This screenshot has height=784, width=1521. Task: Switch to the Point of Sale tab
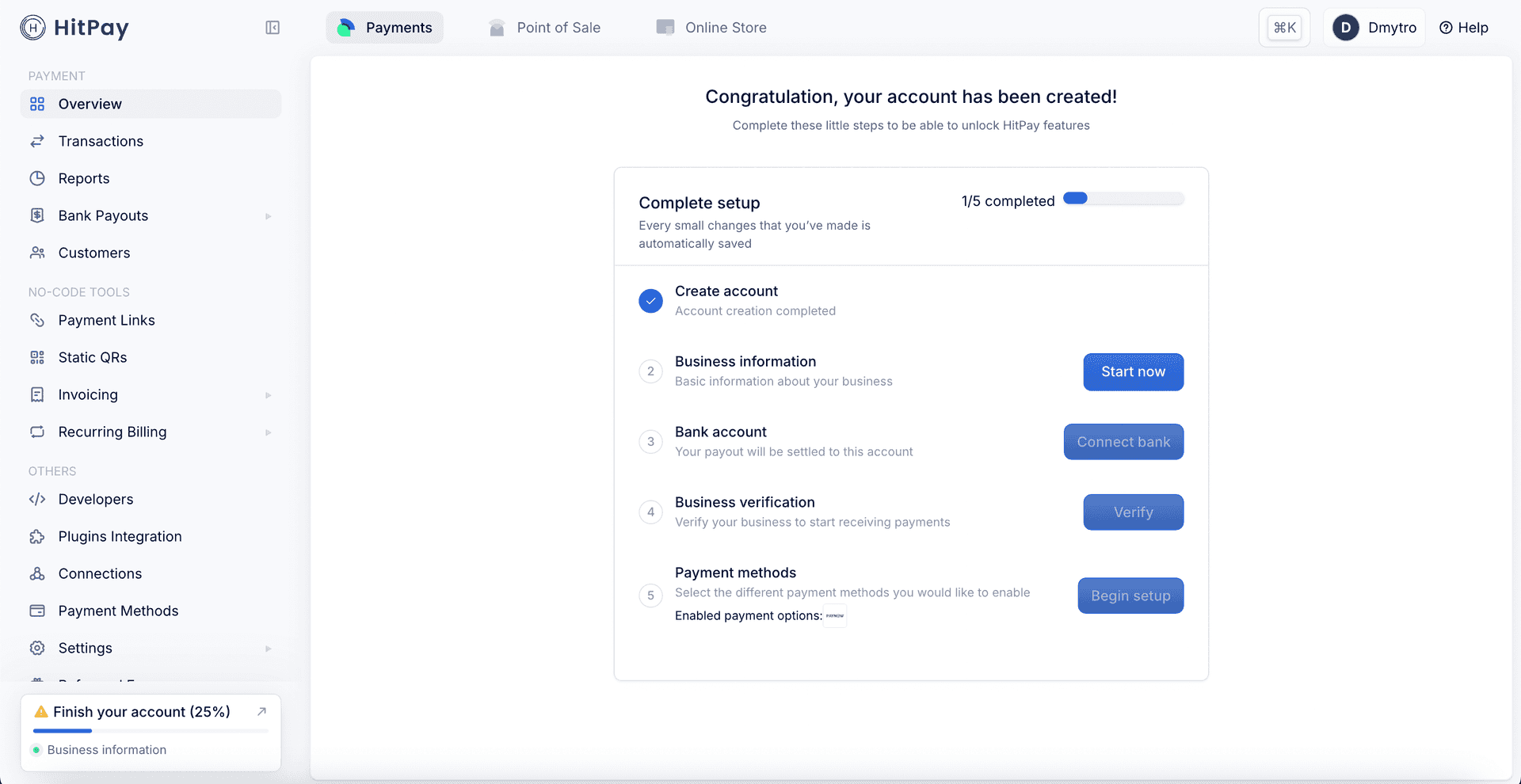(x=545, y=27)
